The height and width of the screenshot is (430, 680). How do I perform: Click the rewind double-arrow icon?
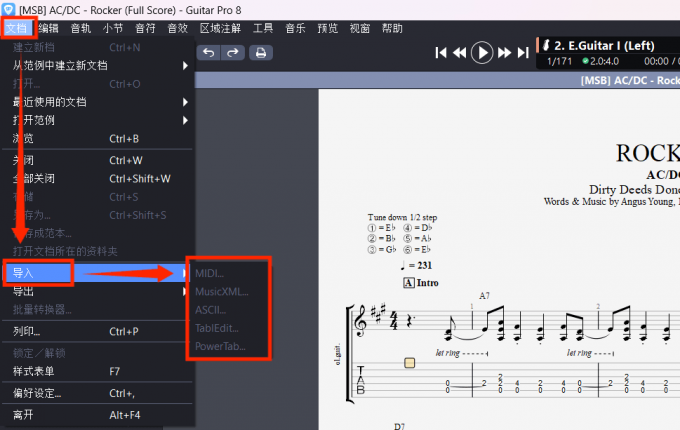coord(460,52)
